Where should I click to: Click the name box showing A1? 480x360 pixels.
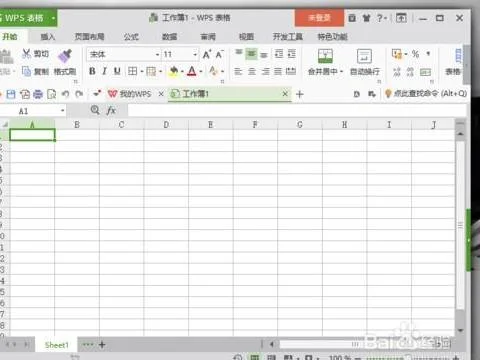click(x=32, y=111)
